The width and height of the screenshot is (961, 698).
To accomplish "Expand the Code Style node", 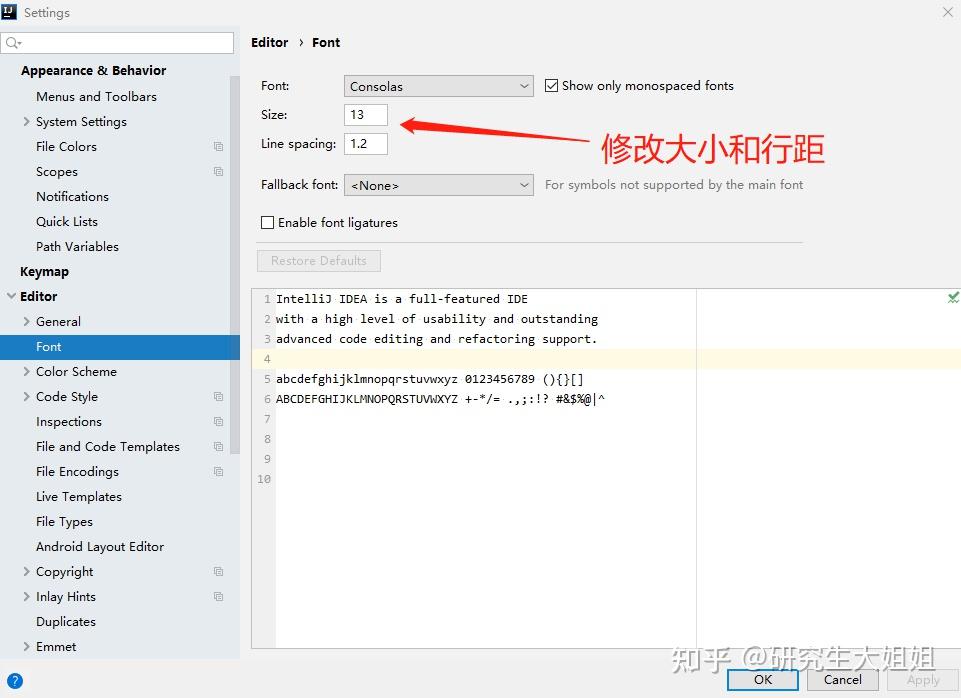I will (x=26, y=396).
